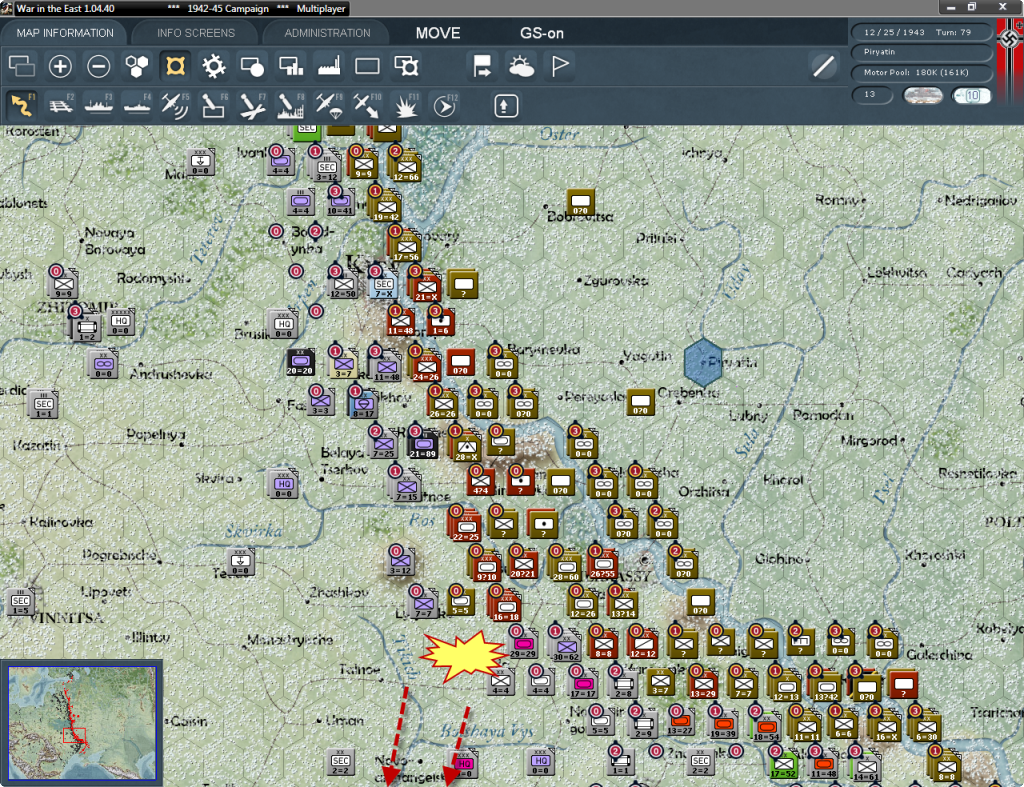
Task: Select the 3=12 unit near Zhashkov
Action: point(400,562)
